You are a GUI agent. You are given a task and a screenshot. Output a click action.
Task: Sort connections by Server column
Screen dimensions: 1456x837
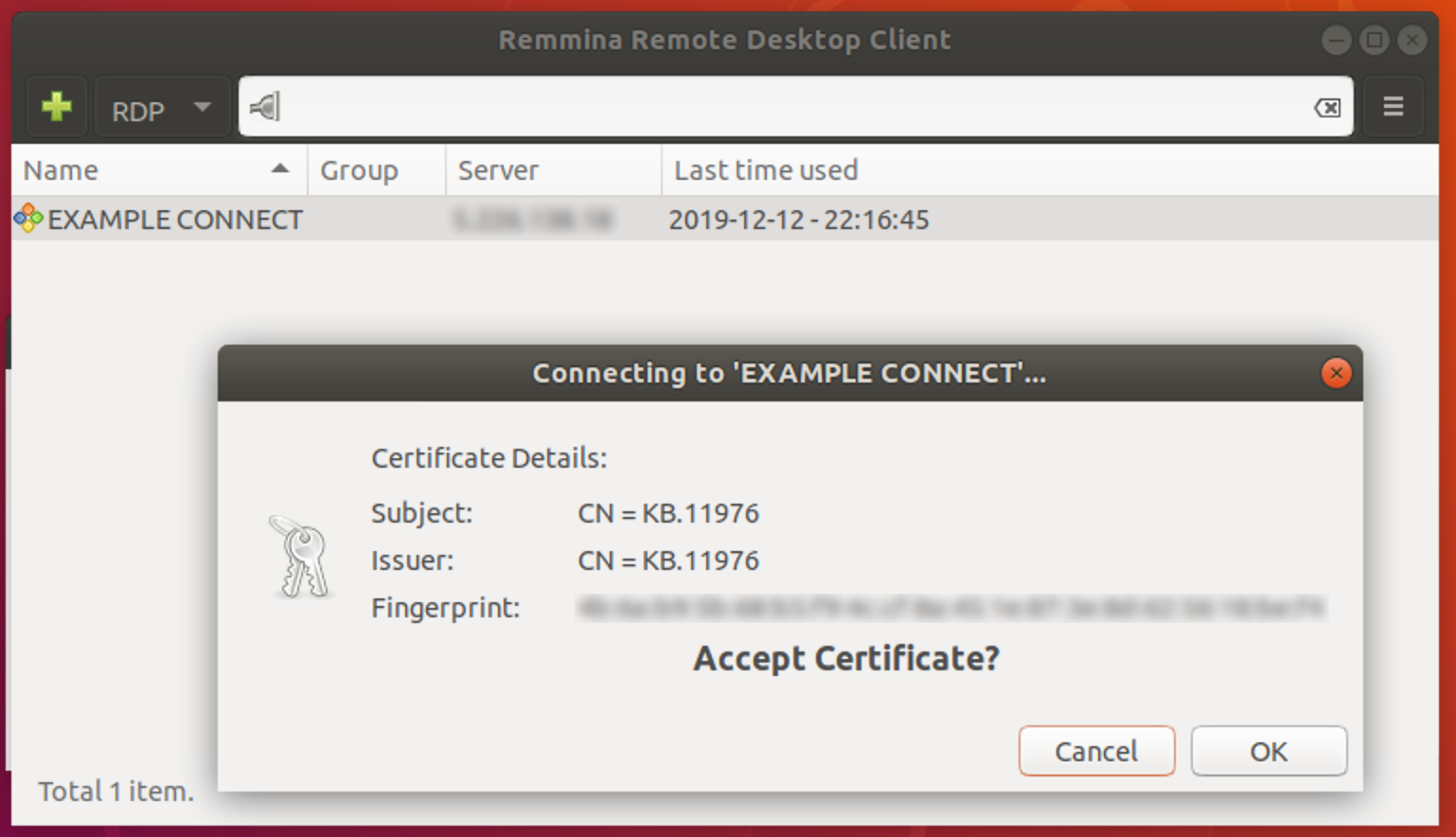coord(554,170)
